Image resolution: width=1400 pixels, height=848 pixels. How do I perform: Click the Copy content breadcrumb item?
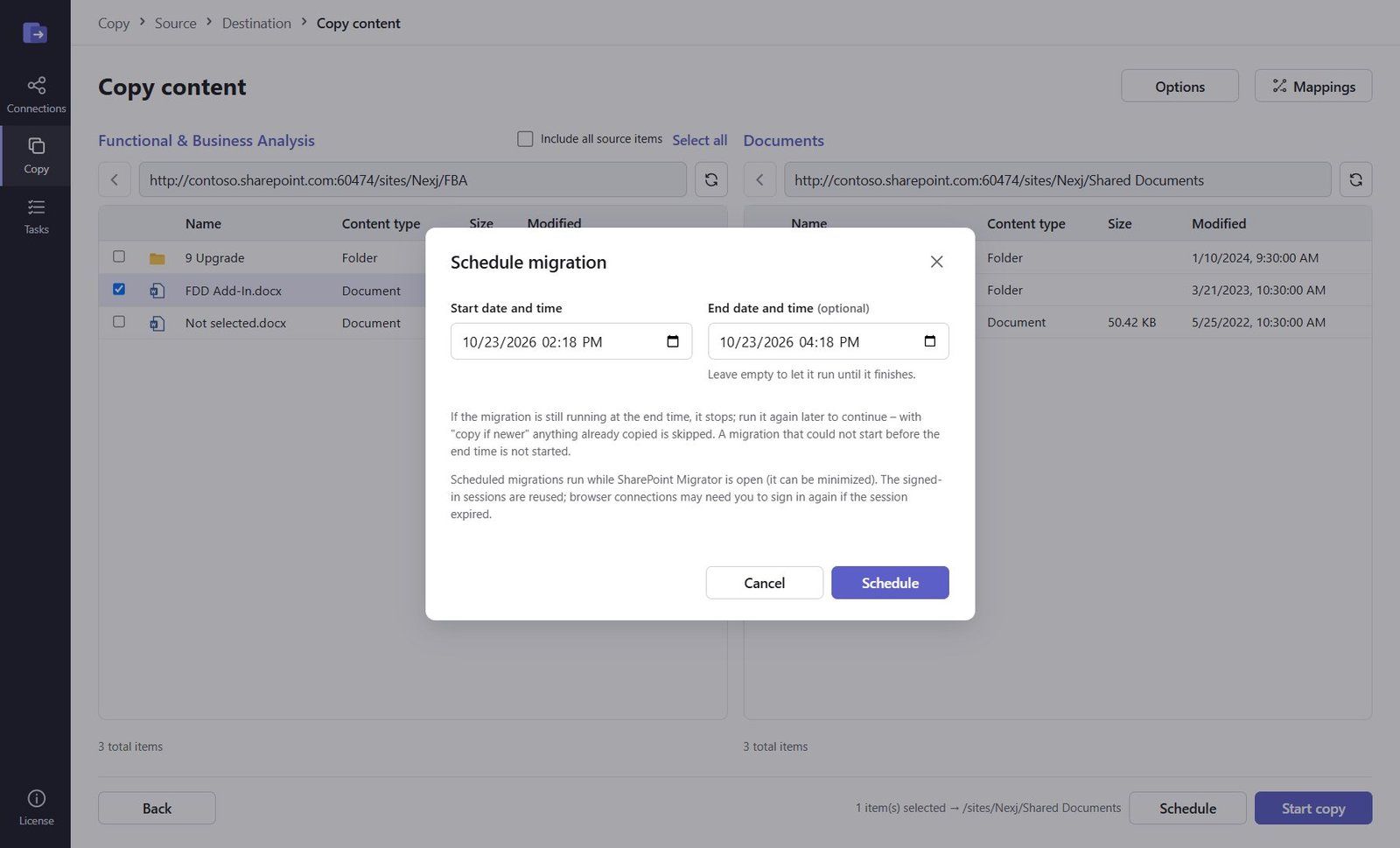[x=359, y=24]
